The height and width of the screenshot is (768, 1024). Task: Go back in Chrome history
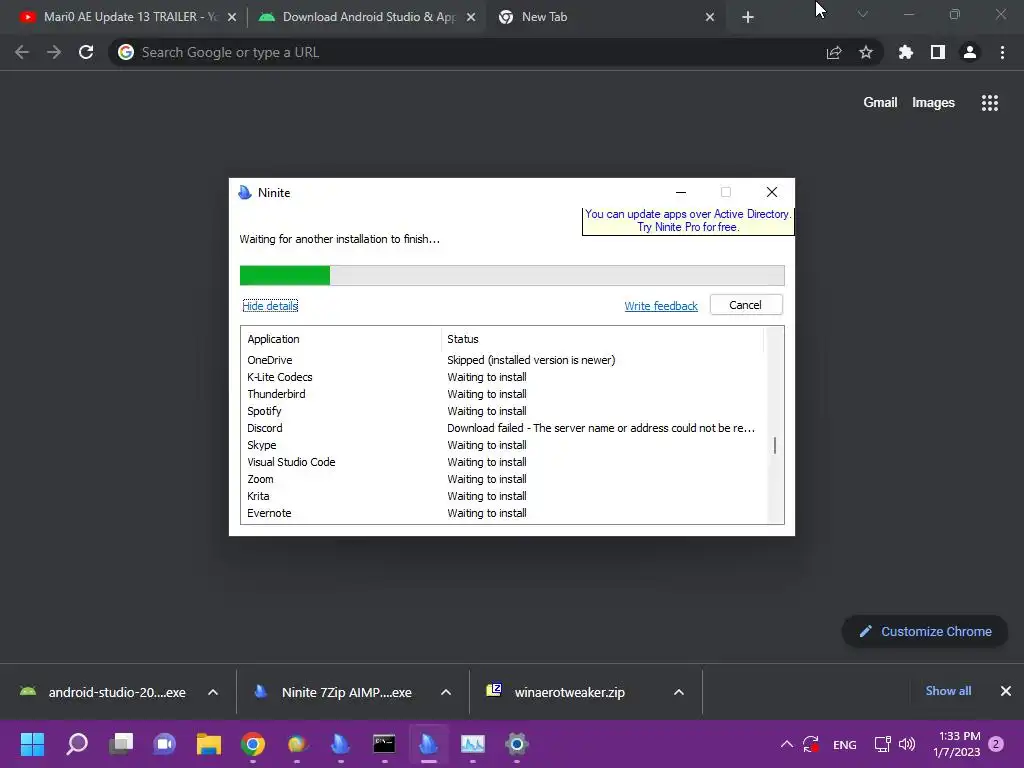coord(22,52)
